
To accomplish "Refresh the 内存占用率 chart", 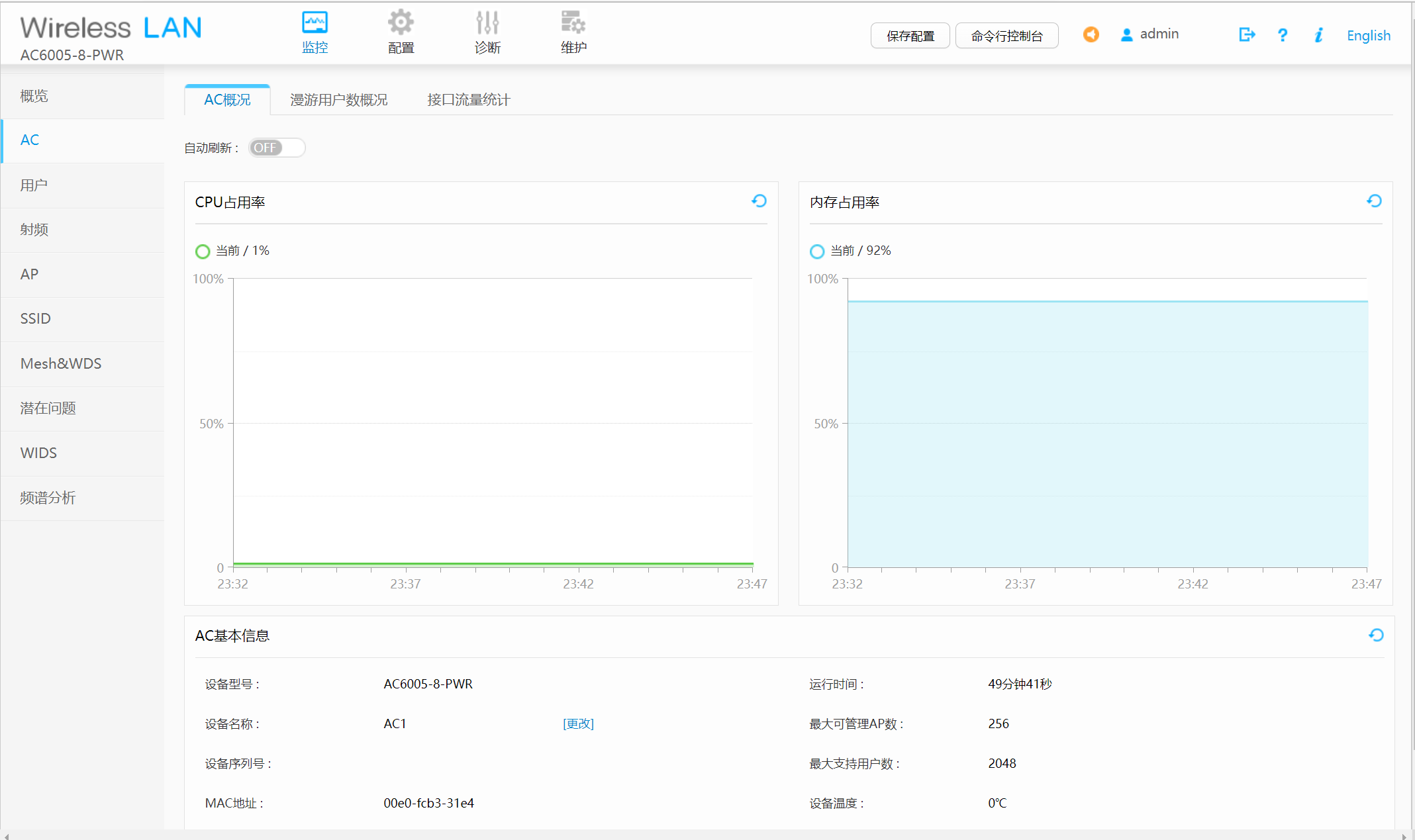I will coord(1374,201).
